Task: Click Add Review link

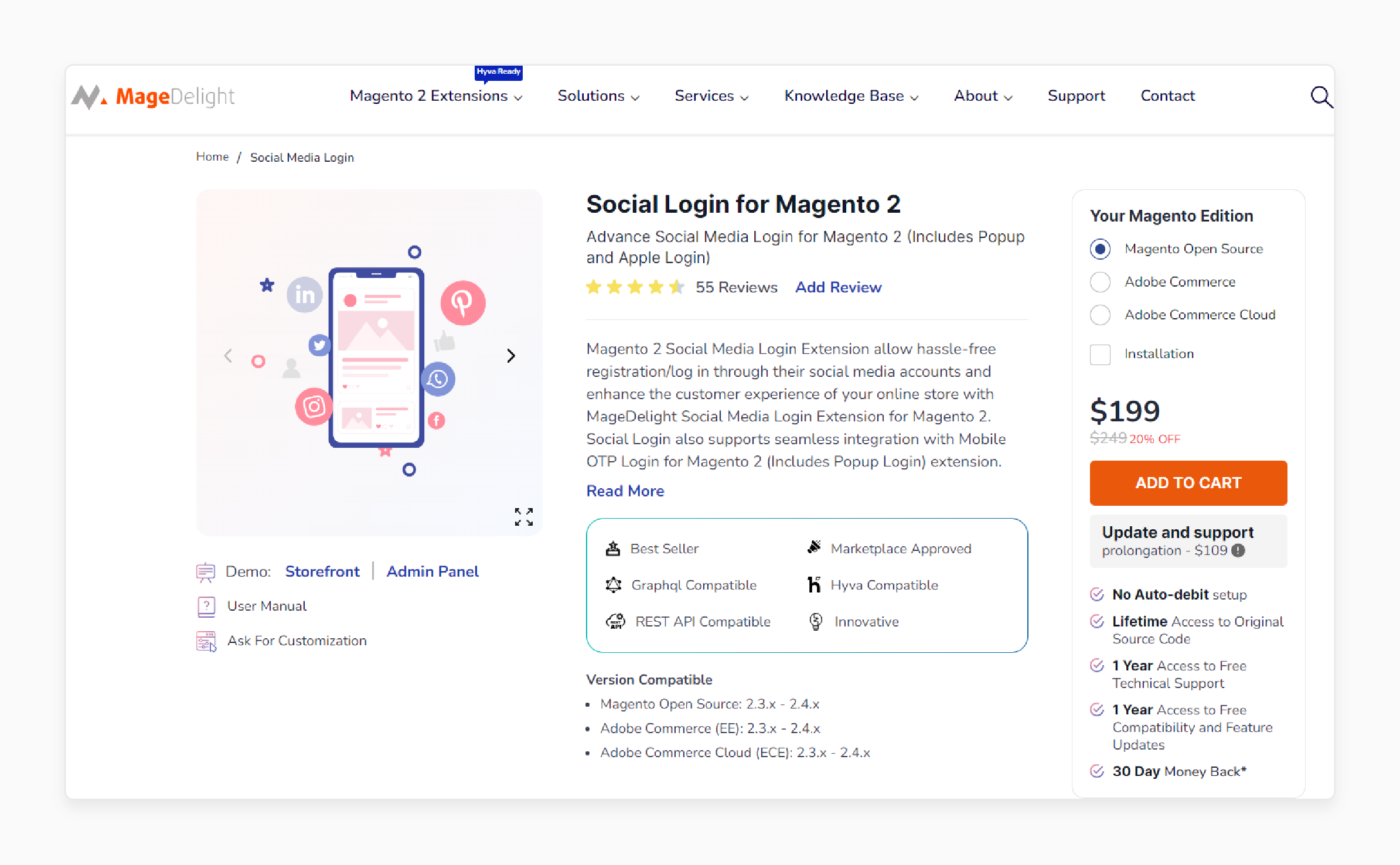Action: coord(838,287)
